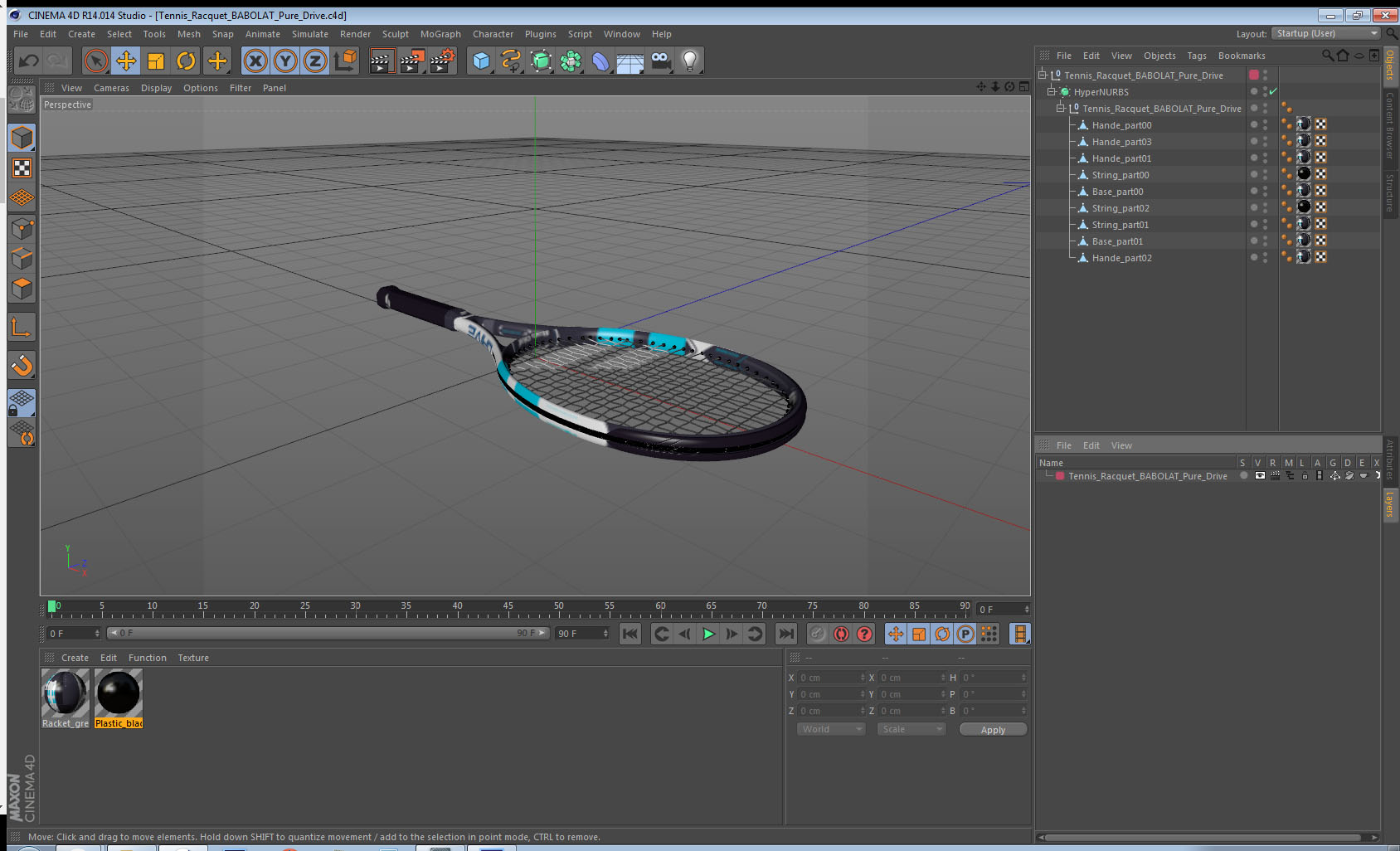Add HyperNURBS generator icon
This screenshot has height=851, width=1400.
(541, 61)
